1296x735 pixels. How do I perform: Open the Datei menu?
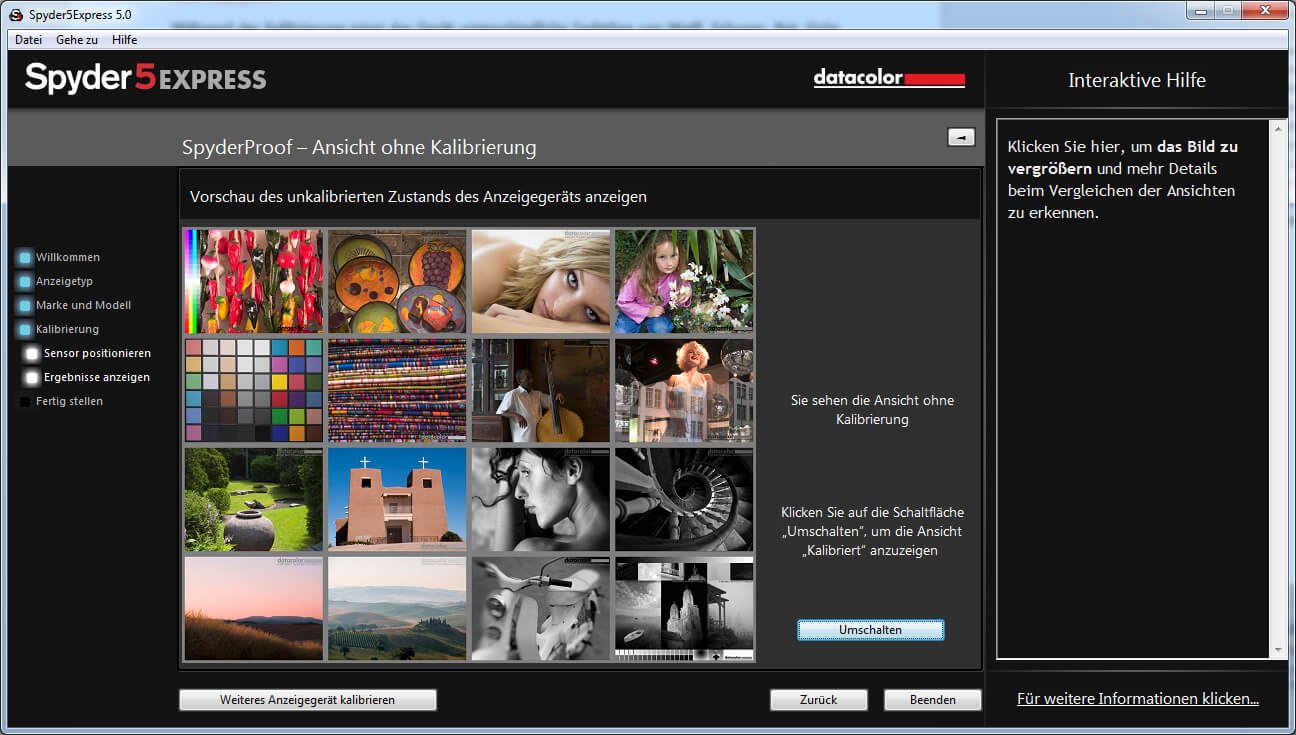pyautogui.click(x=28, y=40)
